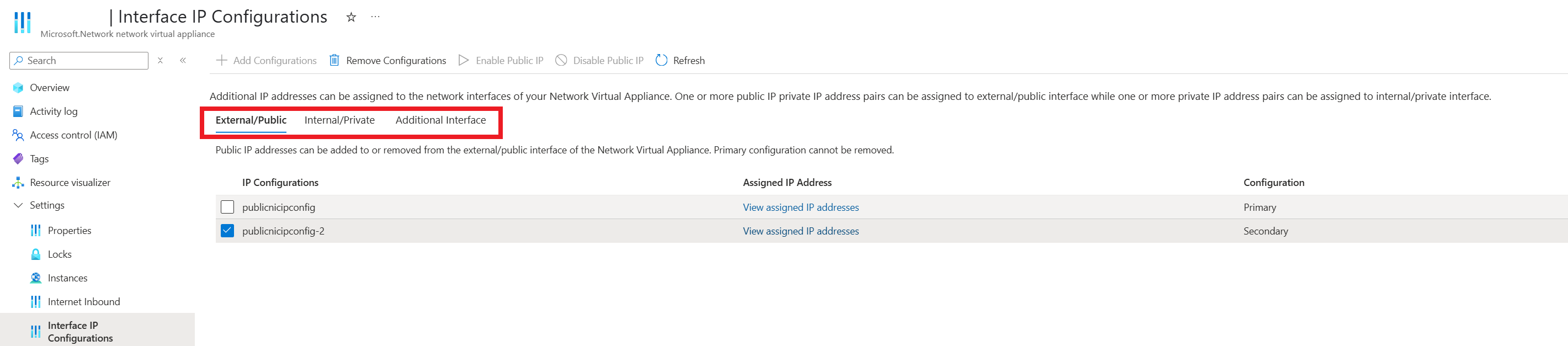The width and height of the screenshot is (1568, 346).
Task: Open Overview from the sidebar
Action: click(49, 88)
